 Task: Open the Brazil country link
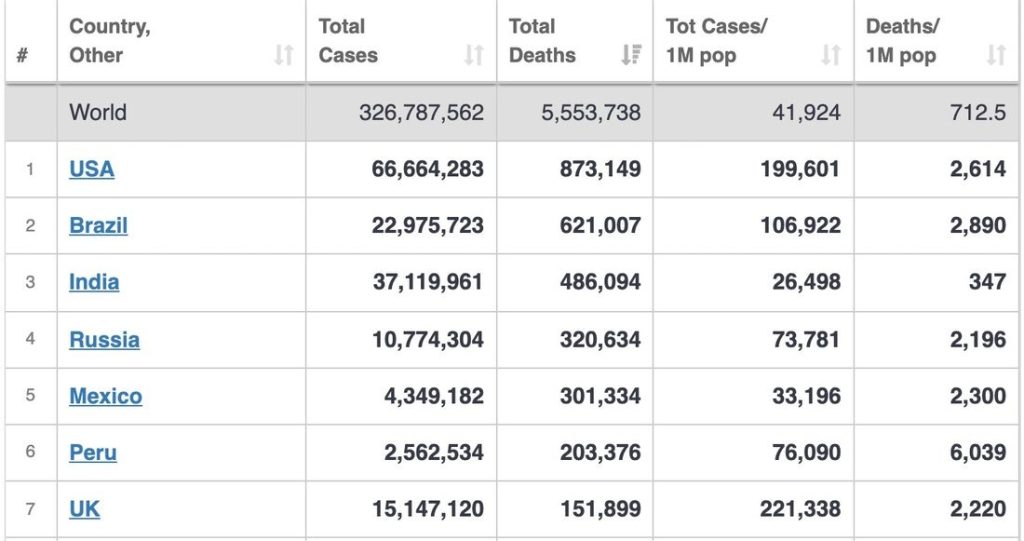[x=98, y=225]
